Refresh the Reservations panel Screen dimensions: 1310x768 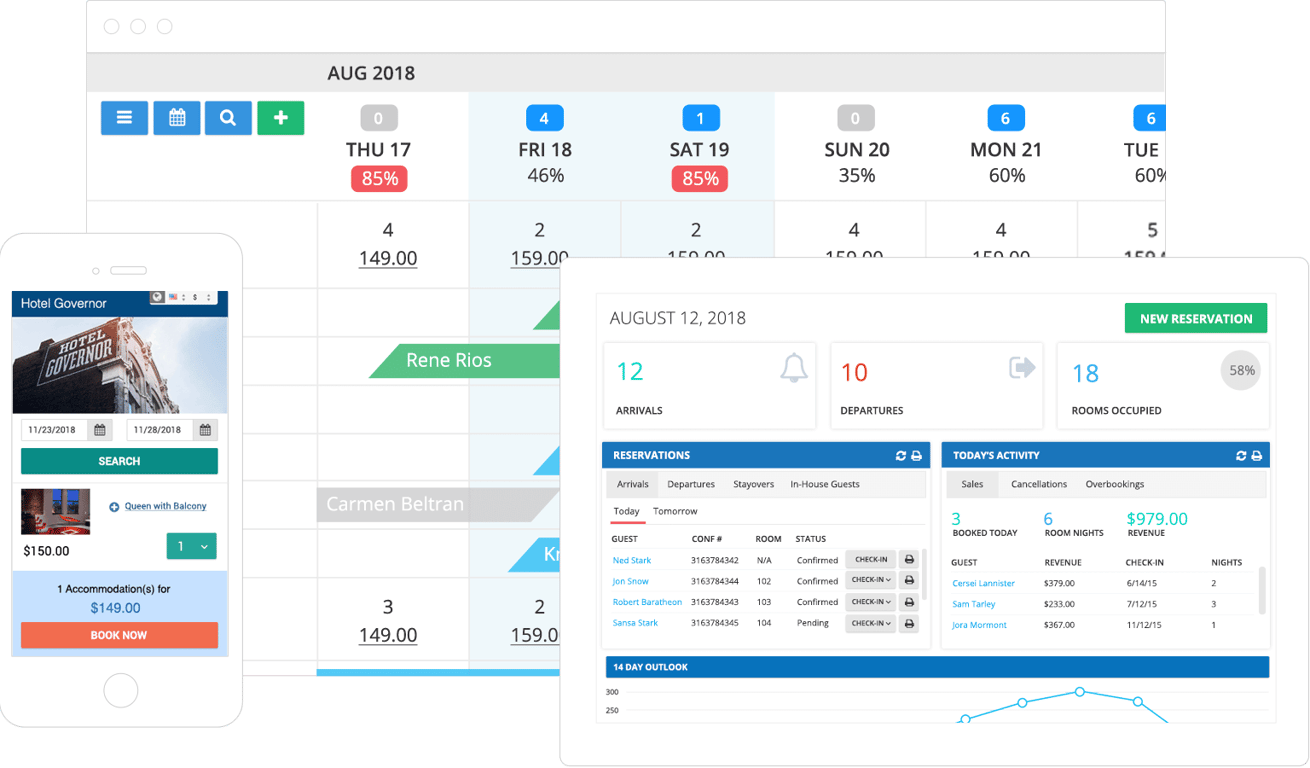pyautogui.click(x=900, y=456)
